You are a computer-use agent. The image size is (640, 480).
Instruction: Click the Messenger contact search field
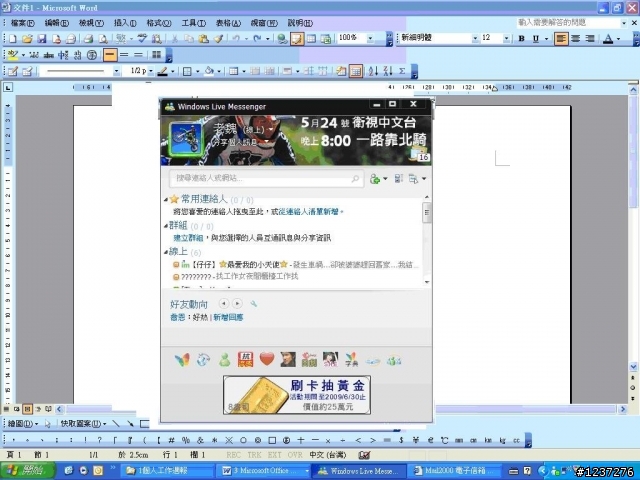click(266, 178)
